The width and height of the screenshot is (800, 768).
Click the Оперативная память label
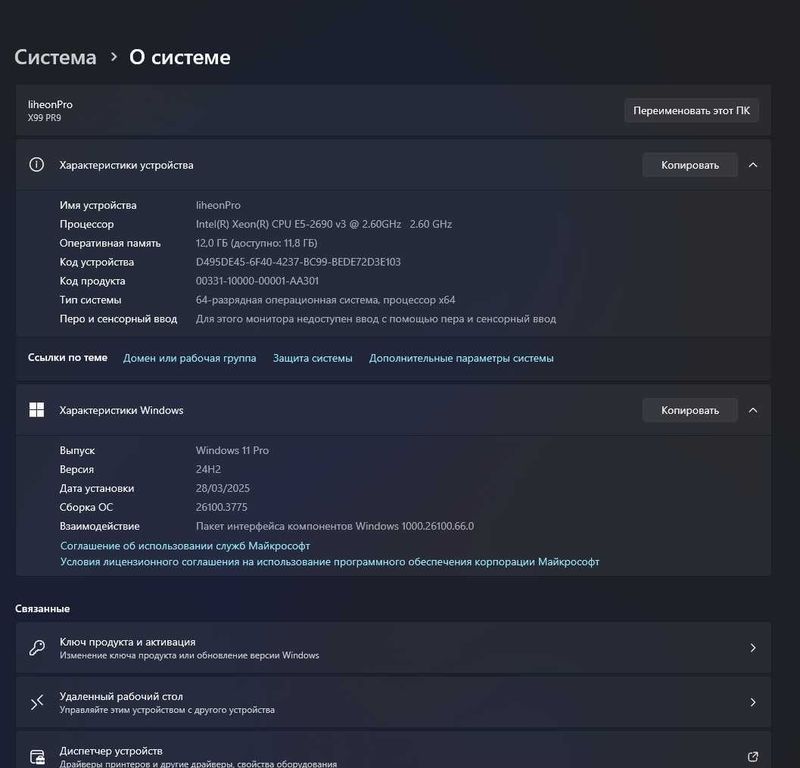pos(110,243)
